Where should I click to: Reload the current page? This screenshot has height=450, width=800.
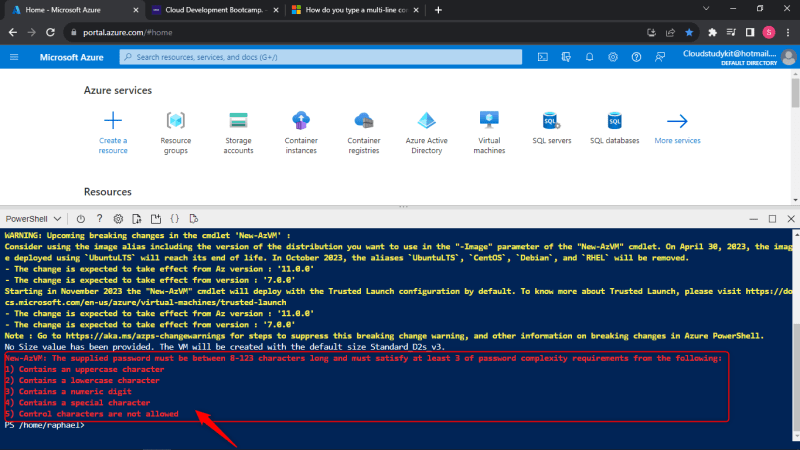click(51, 32)
